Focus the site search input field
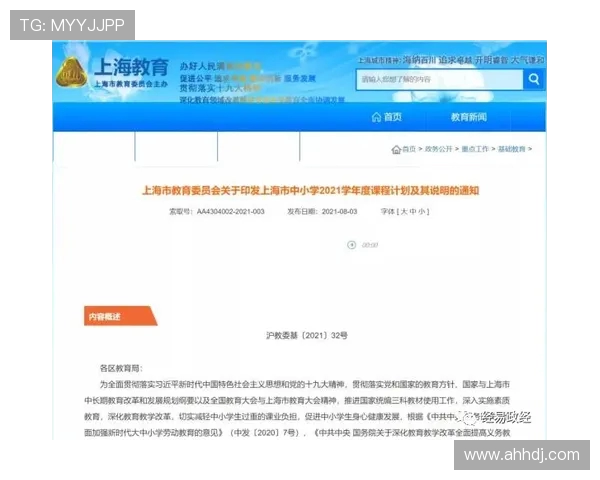 point(440,80)
